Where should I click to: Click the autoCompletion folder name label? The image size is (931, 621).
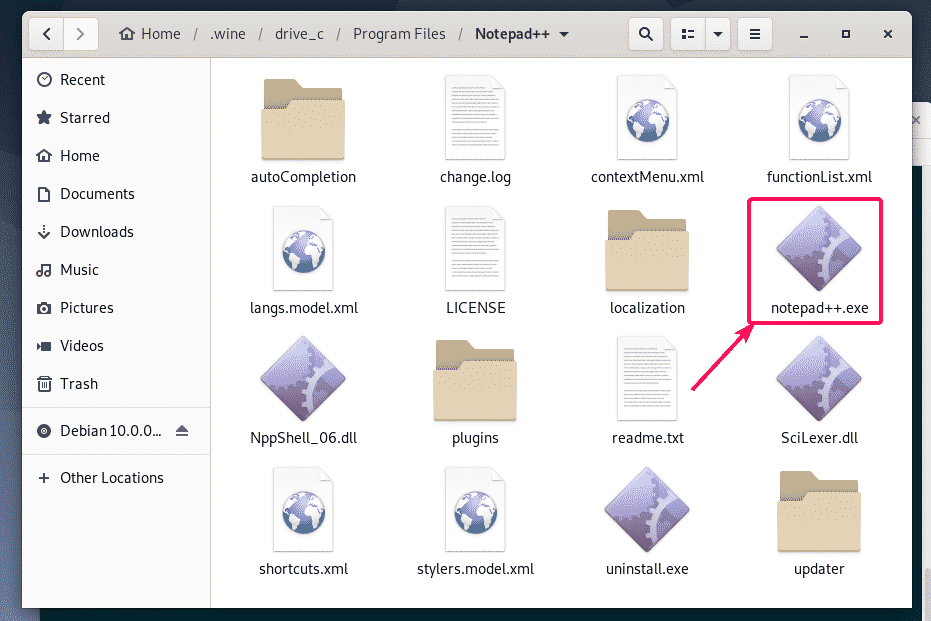pos(303,177)
